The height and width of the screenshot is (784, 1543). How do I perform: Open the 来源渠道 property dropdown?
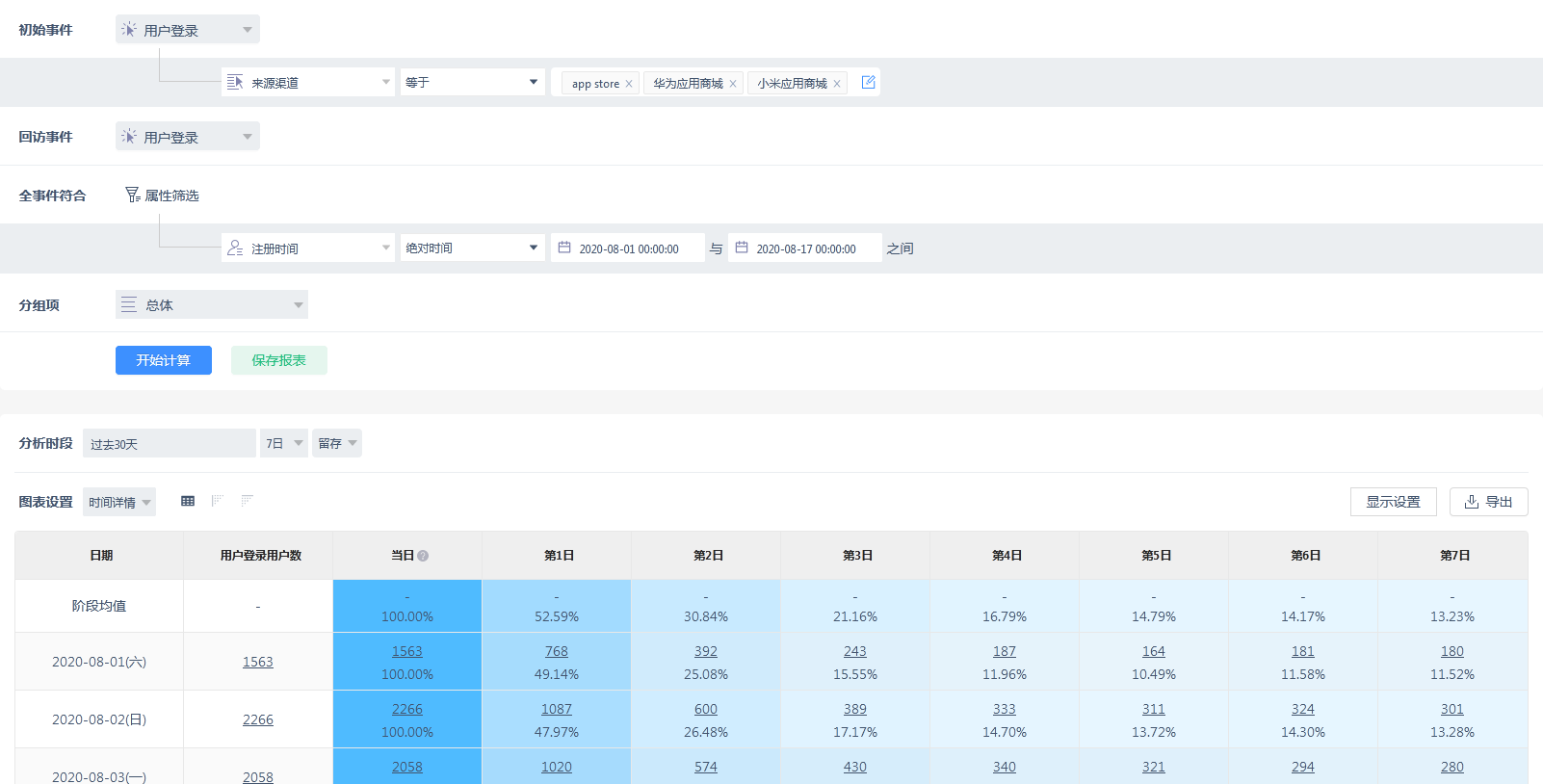click(x=308, y=83)
